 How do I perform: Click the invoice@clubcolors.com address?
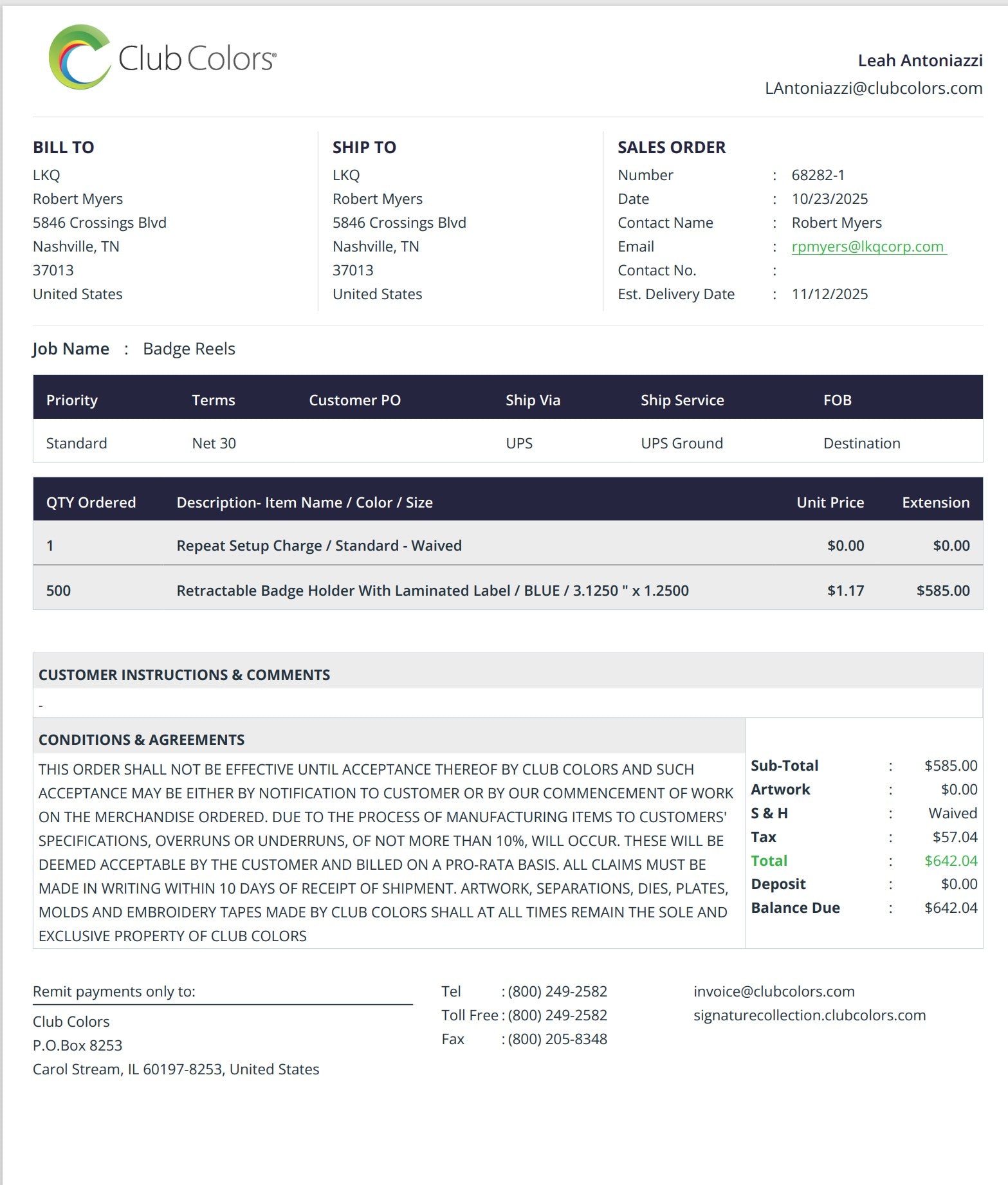click(x=773, y=991)
